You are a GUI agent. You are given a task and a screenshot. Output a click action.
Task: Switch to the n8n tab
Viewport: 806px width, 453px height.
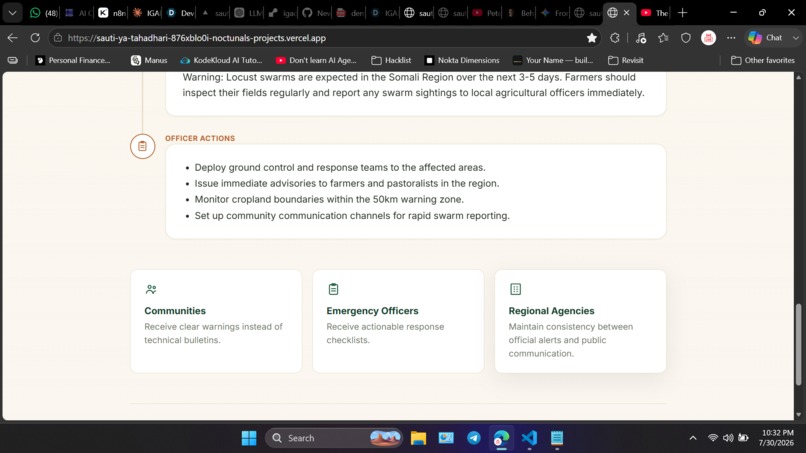112,13
